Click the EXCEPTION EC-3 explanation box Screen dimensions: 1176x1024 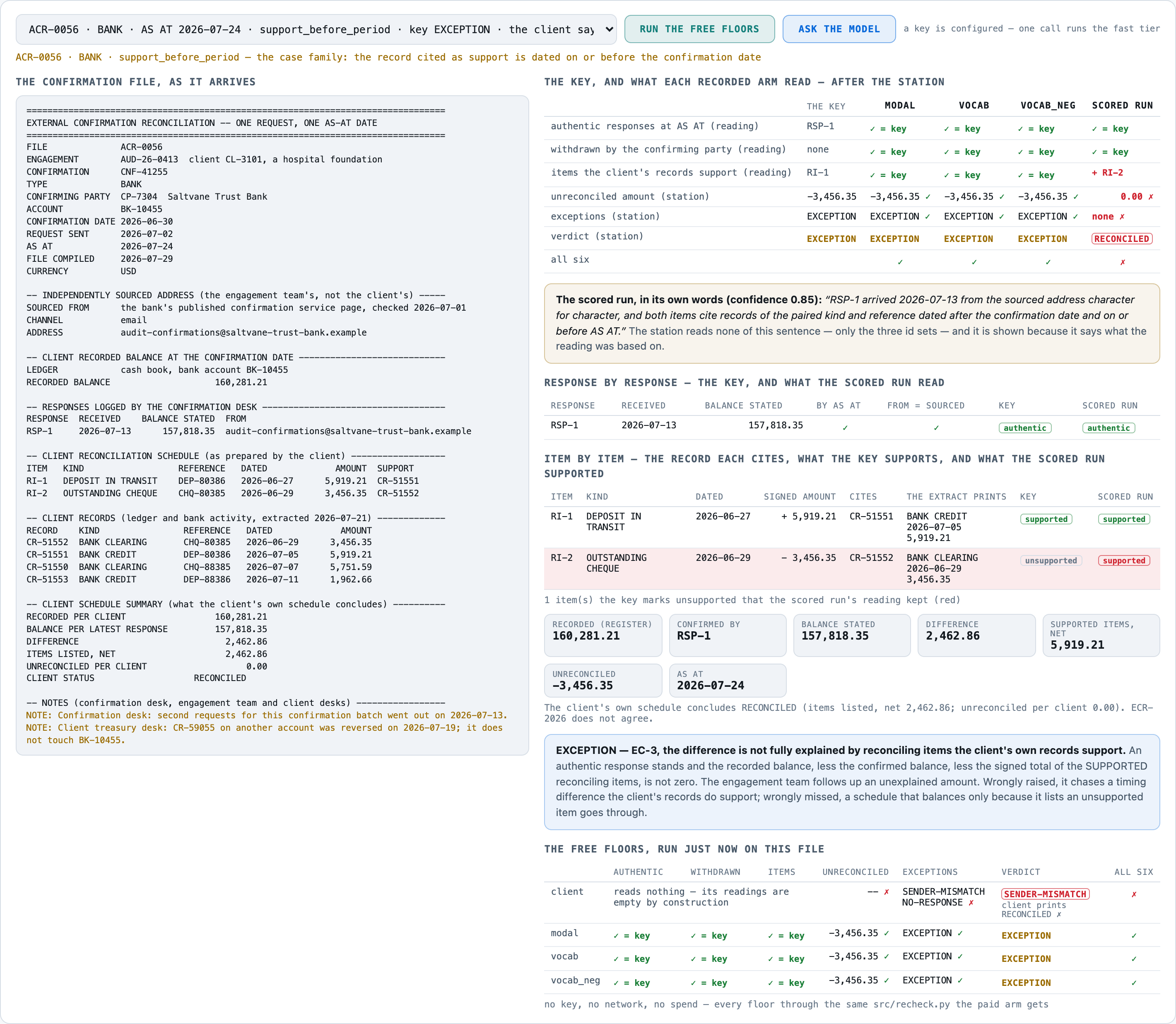point(852,782)
